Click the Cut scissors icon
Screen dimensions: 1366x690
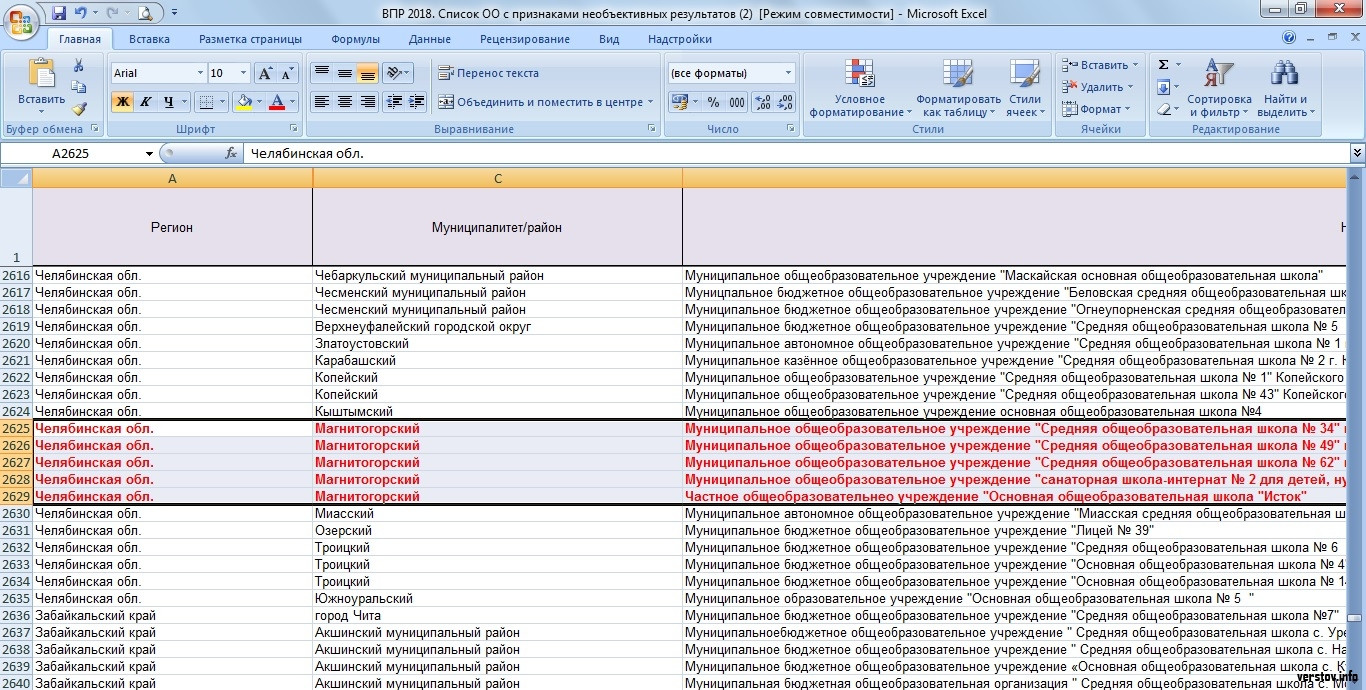(79, 66)
